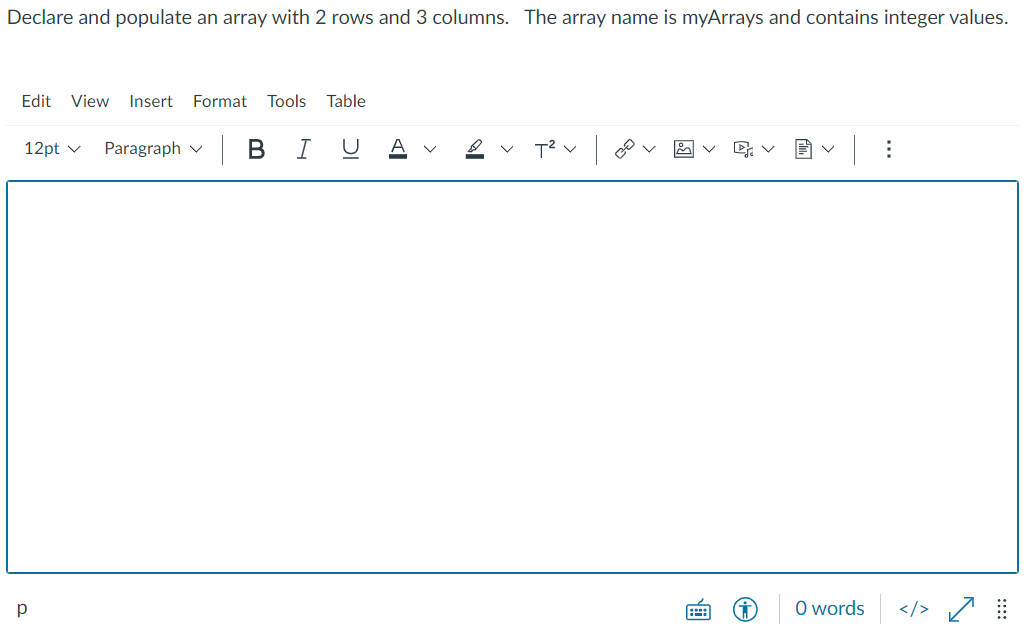Insert a document
Screen dimensions: 1026x635
coord(802,148)
